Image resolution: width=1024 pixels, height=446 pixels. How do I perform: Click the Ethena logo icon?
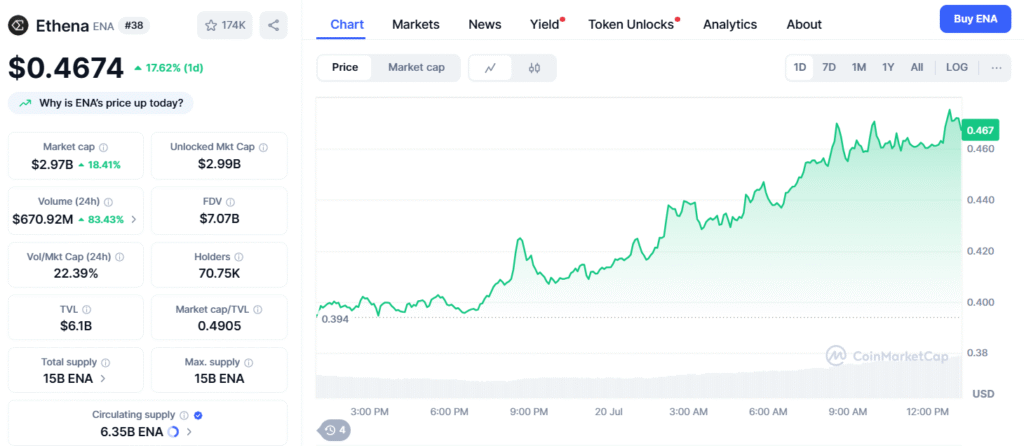18,25
